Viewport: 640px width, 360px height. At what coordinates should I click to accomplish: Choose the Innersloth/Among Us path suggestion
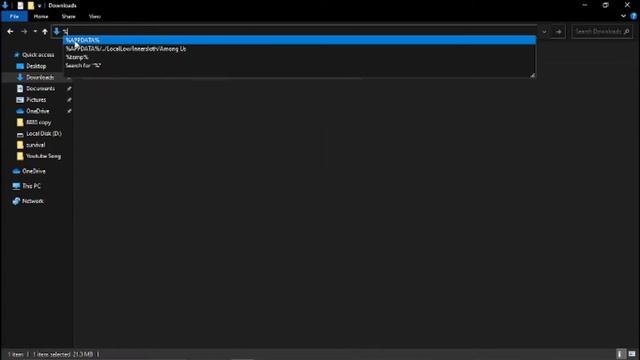(300, 49)
